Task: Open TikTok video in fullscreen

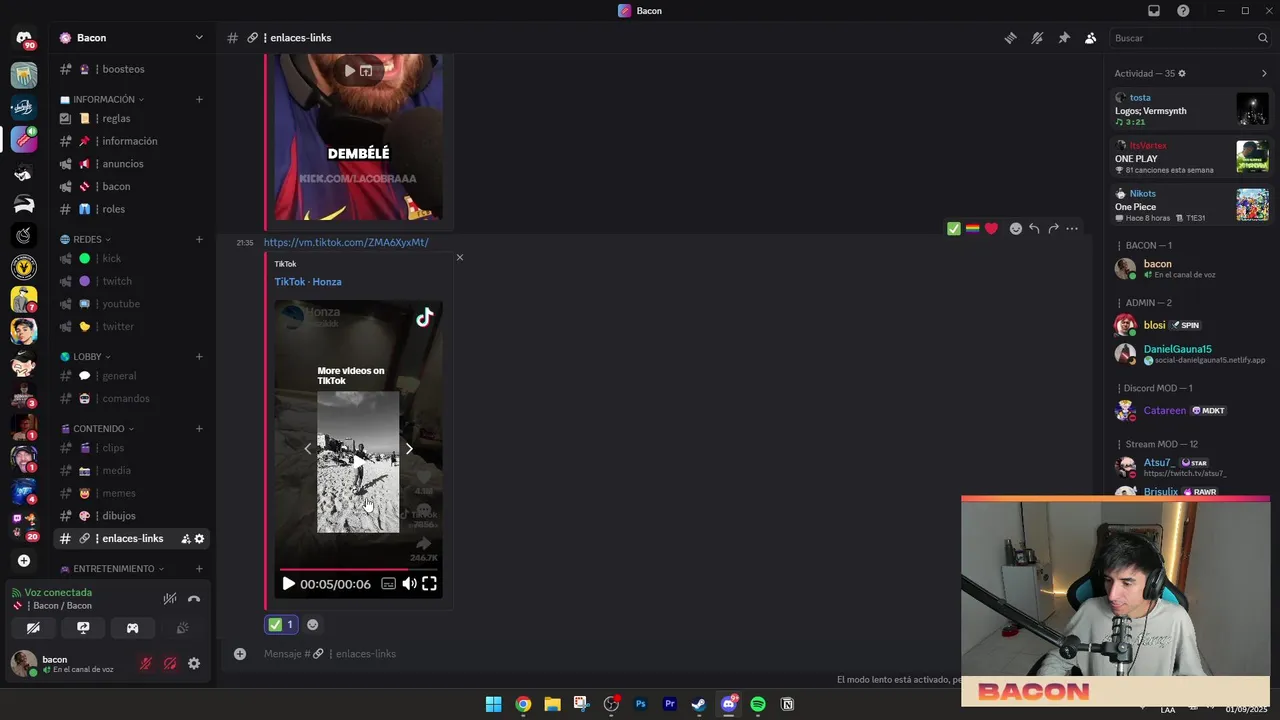Action: point(429,584)
